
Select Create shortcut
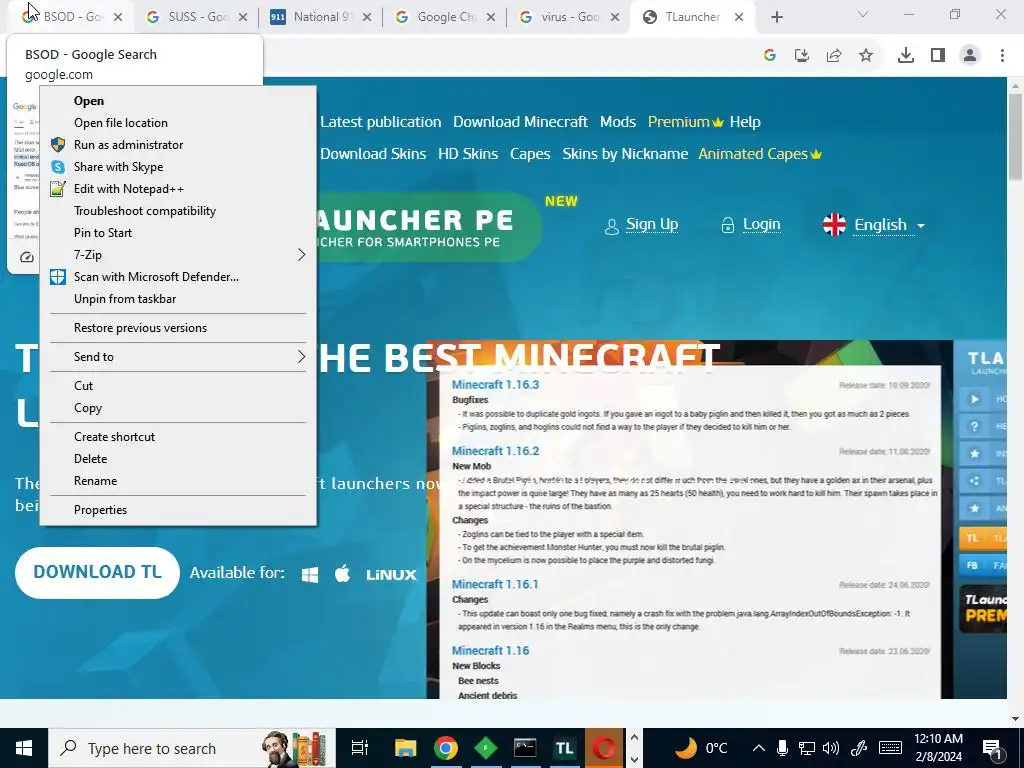114,437
